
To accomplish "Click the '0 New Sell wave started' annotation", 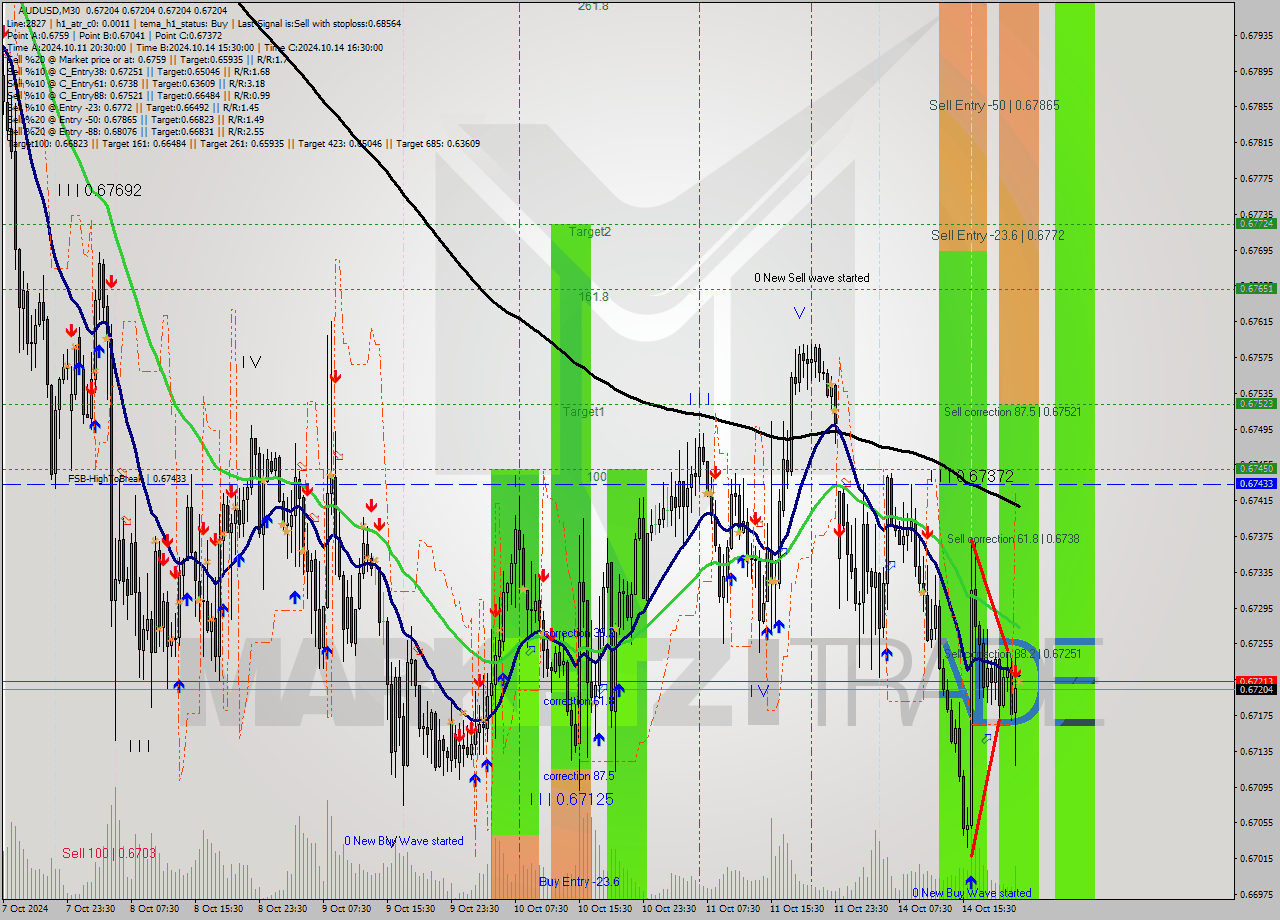I will coord(812,278).
